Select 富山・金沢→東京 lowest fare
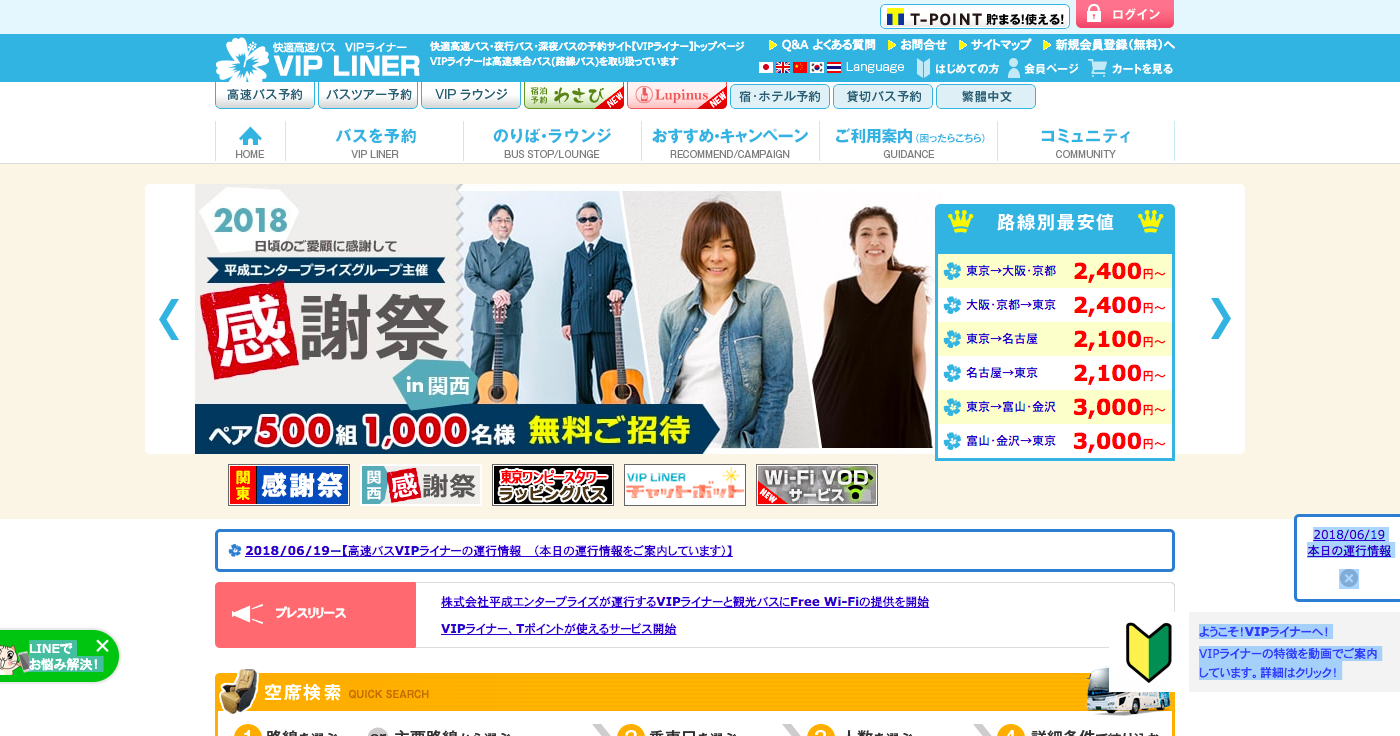This screenshot has width=1400, height=736. pyautogui.click(x=1055, y=441)
